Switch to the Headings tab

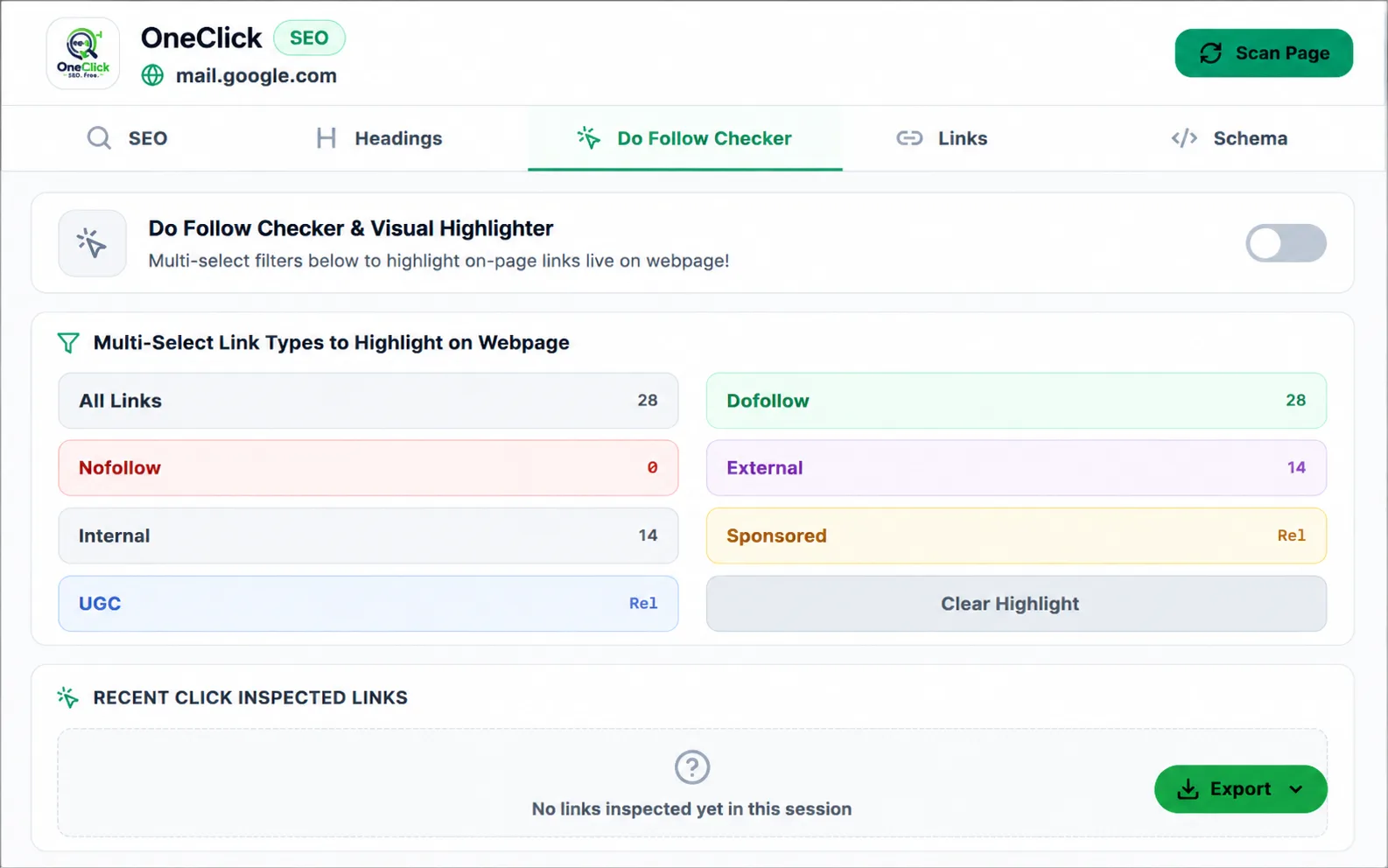pos(379,138)
